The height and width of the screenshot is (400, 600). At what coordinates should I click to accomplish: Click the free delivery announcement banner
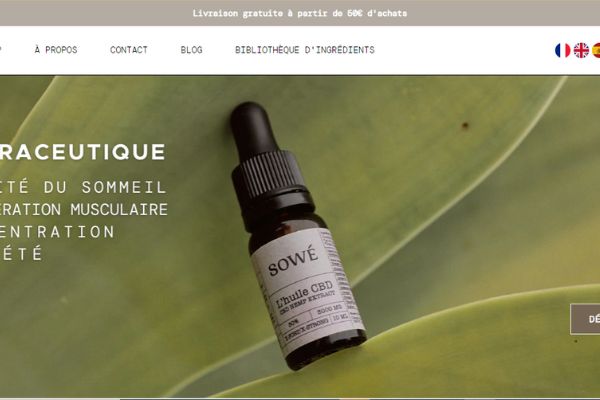pyautogui.click(x=300, y=13)
